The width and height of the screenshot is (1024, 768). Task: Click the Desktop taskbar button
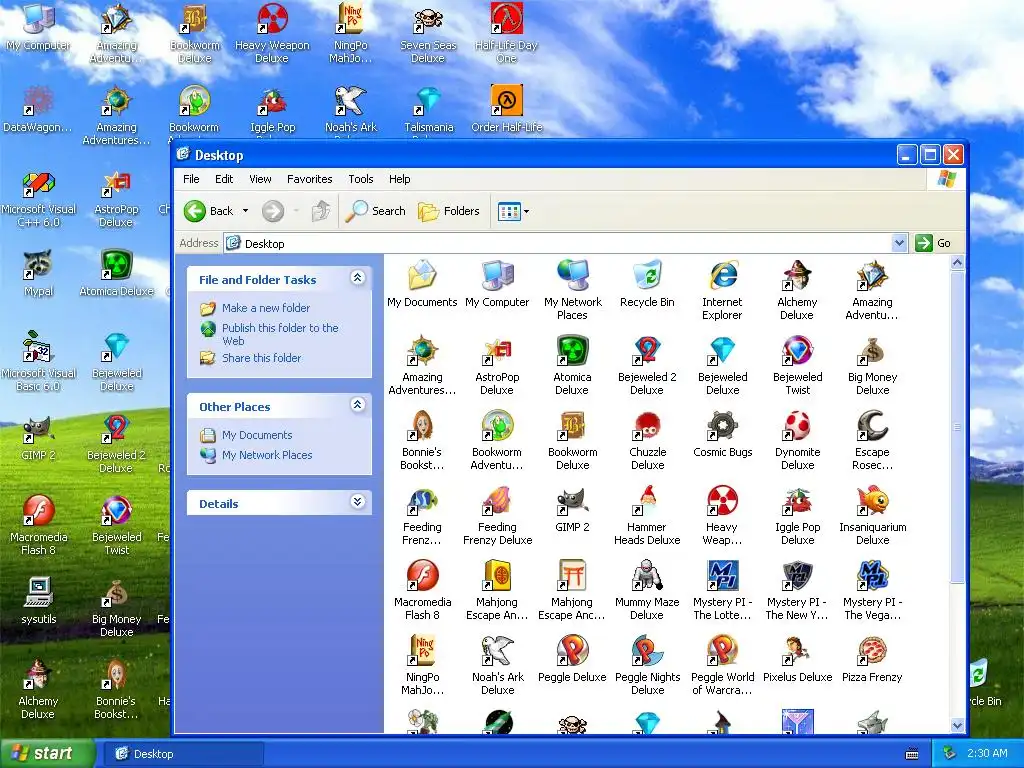pyautogui.click(x=185, y=754)
